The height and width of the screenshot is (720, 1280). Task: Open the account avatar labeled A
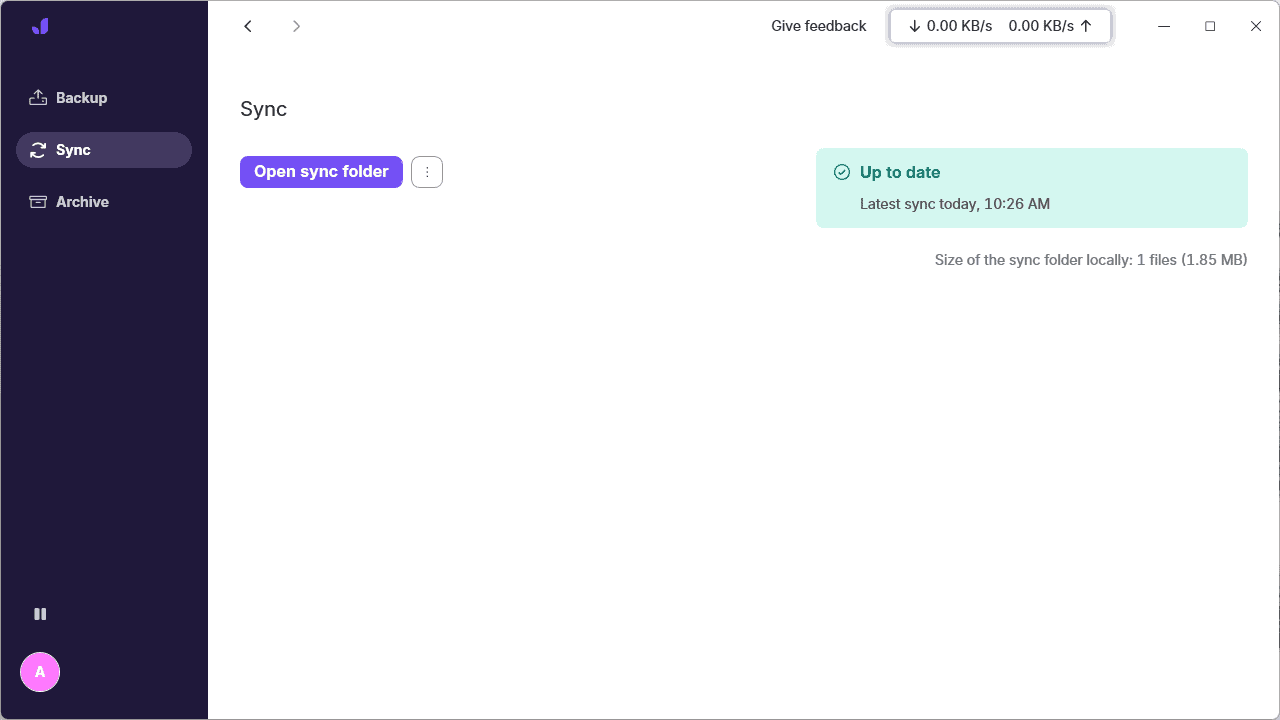click(x=40, y=672)
